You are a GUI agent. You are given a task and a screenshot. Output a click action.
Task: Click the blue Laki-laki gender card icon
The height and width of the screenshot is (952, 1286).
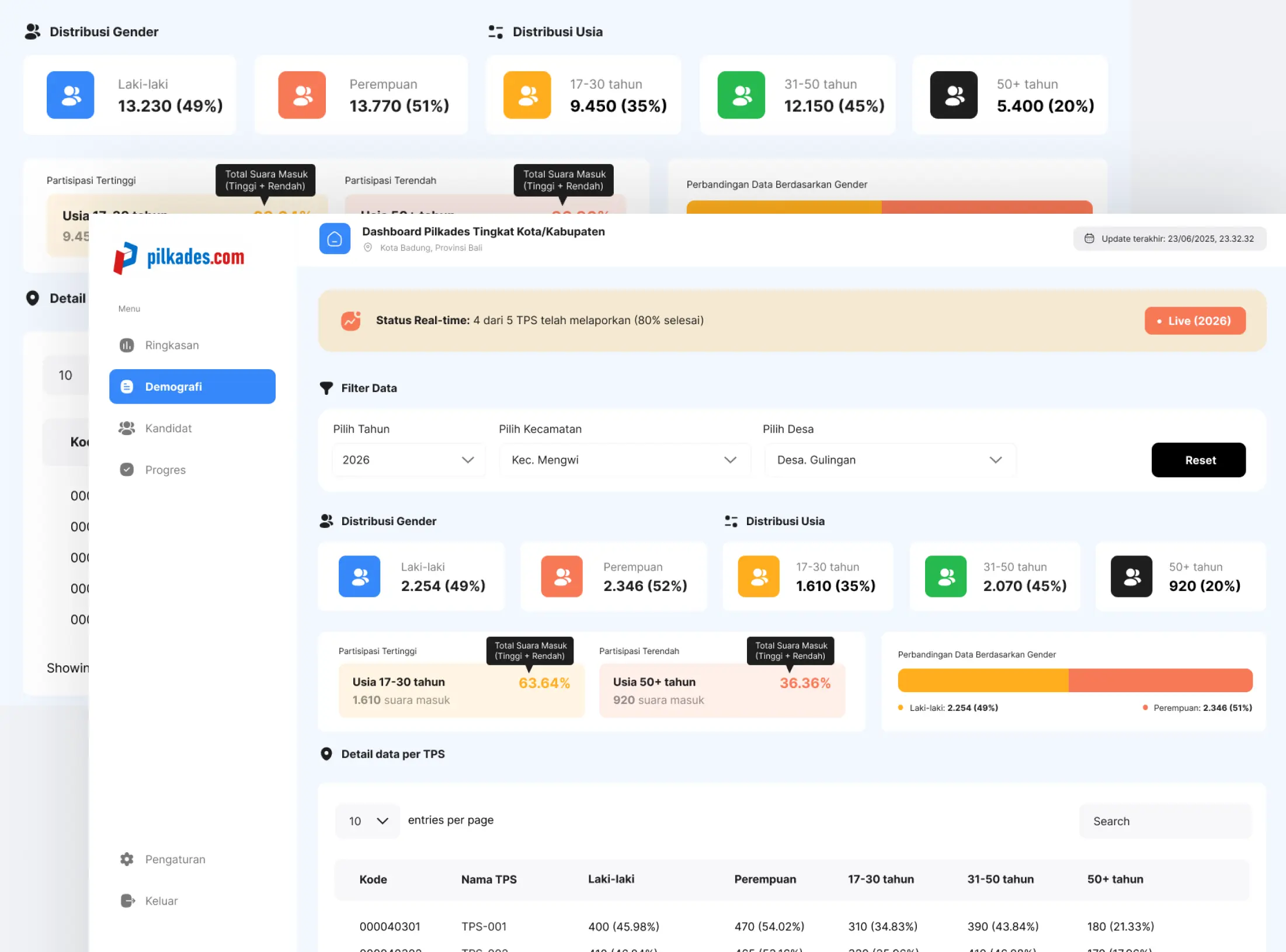(359, 576)
